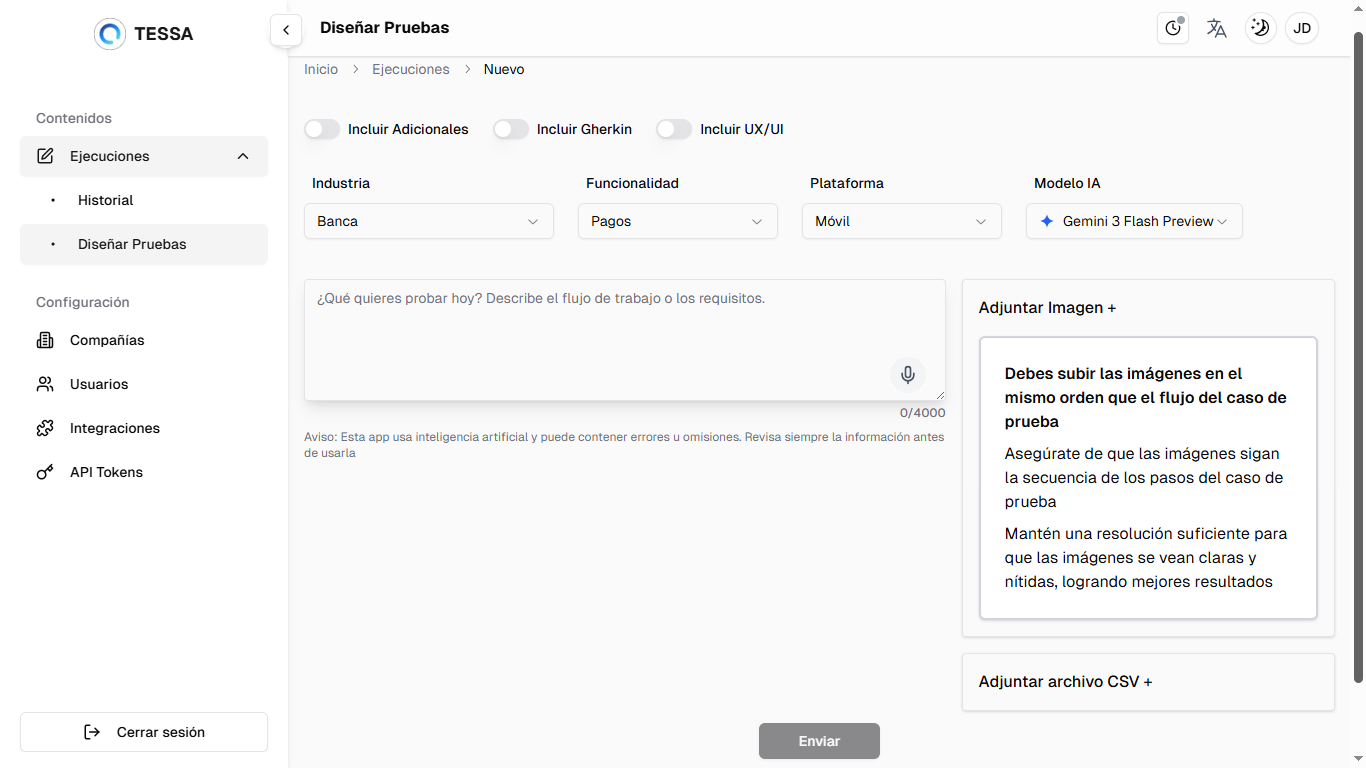Enable the Incluir UX/UI toggle
This screenshot has width=1366, height=768.
(x=674, y=129)
